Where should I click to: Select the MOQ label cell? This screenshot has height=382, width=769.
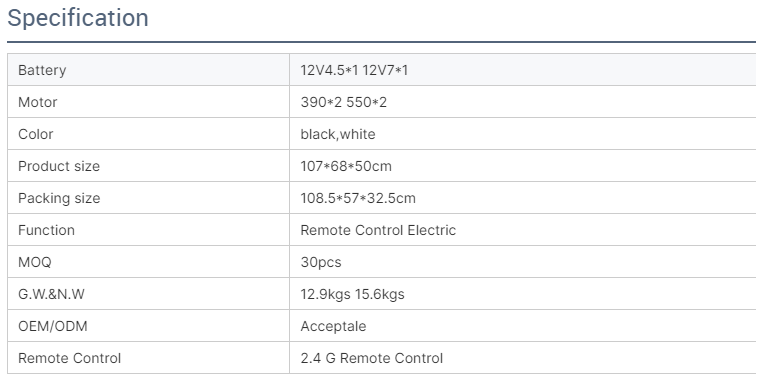(149, 262)
